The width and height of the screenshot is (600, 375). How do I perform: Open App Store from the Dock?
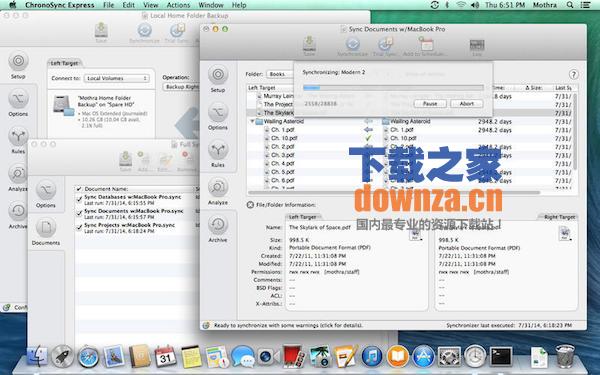tap(423, 356)
